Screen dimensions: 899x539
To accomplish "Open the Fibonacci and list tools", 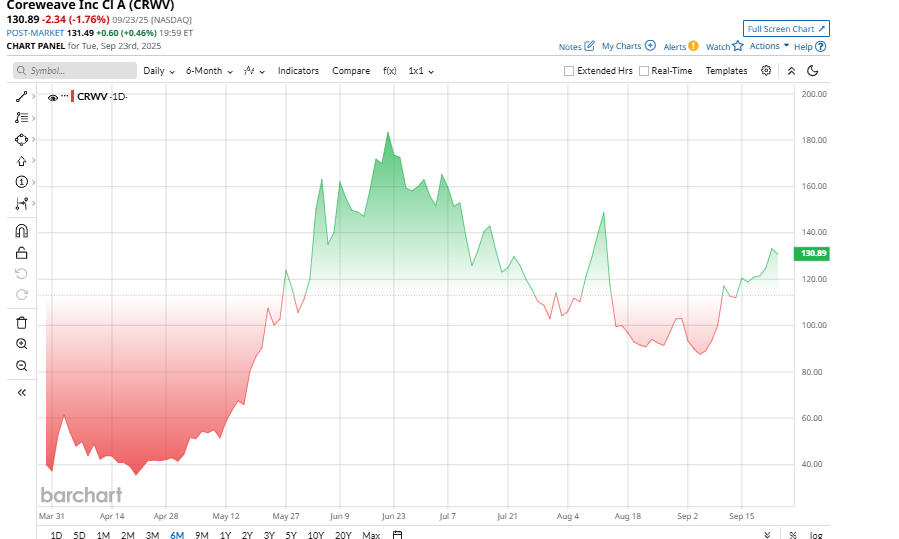I will [x=21, y=118].
